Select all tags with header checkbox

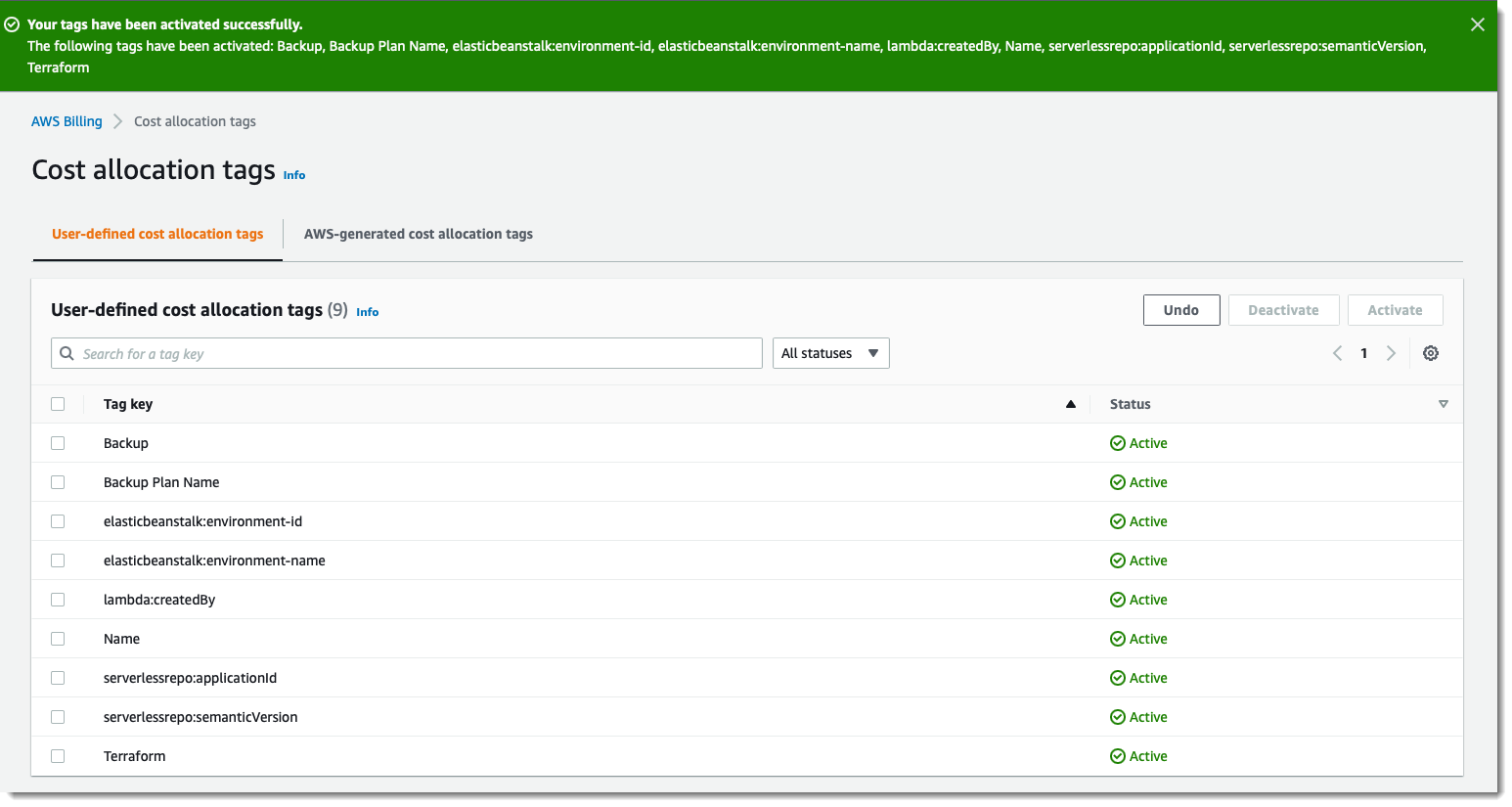coord(58,404)
